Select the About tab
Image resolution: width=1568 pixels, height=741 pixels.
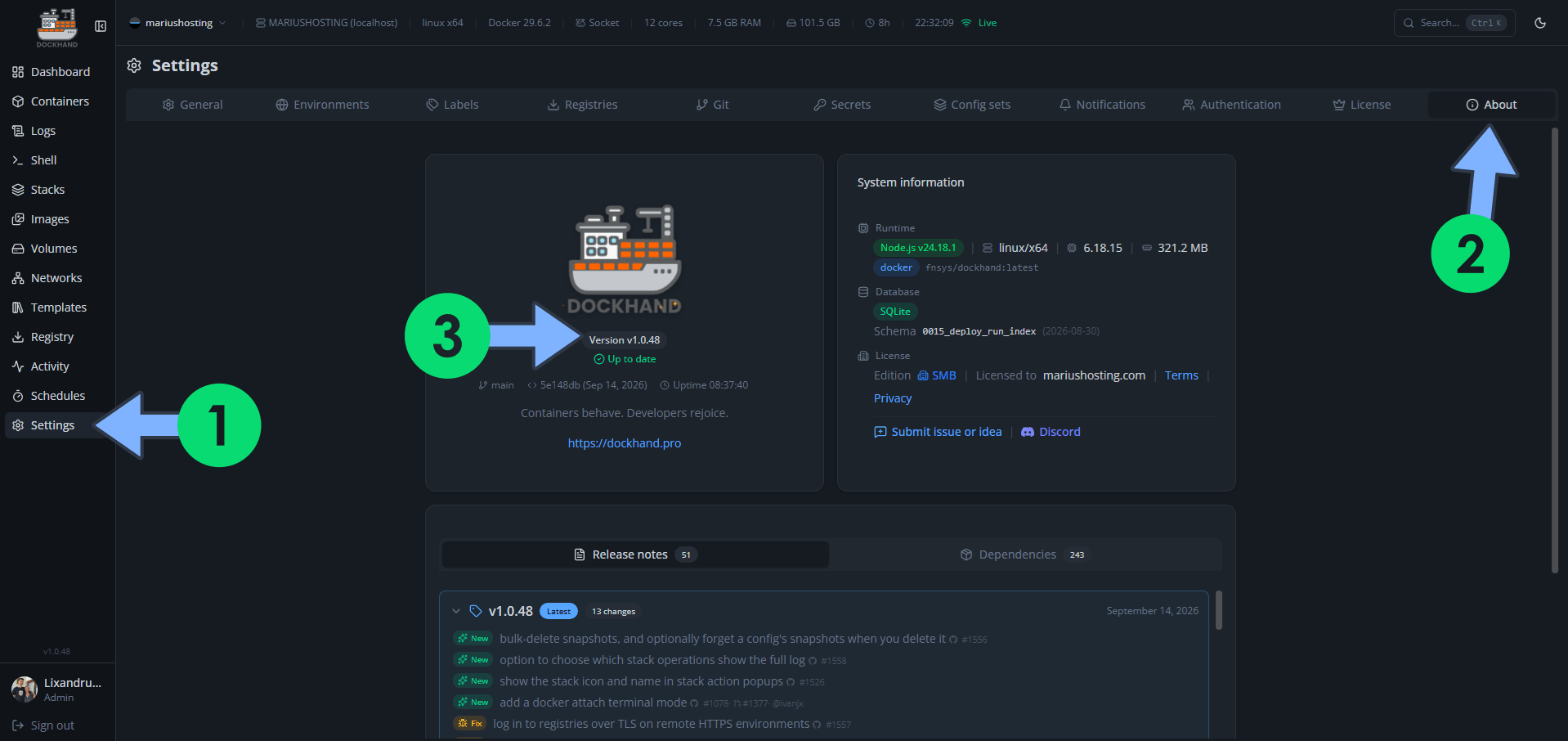(x=1491, y=105)
